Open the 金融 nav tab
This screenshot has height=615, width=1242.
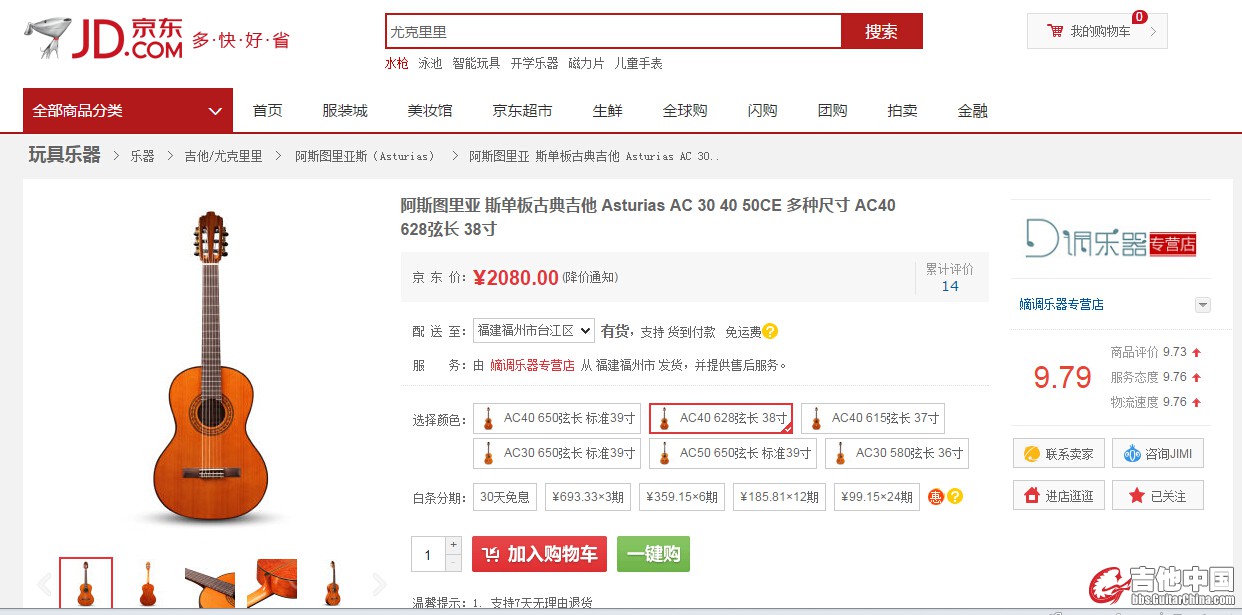[x=972, y=111]
